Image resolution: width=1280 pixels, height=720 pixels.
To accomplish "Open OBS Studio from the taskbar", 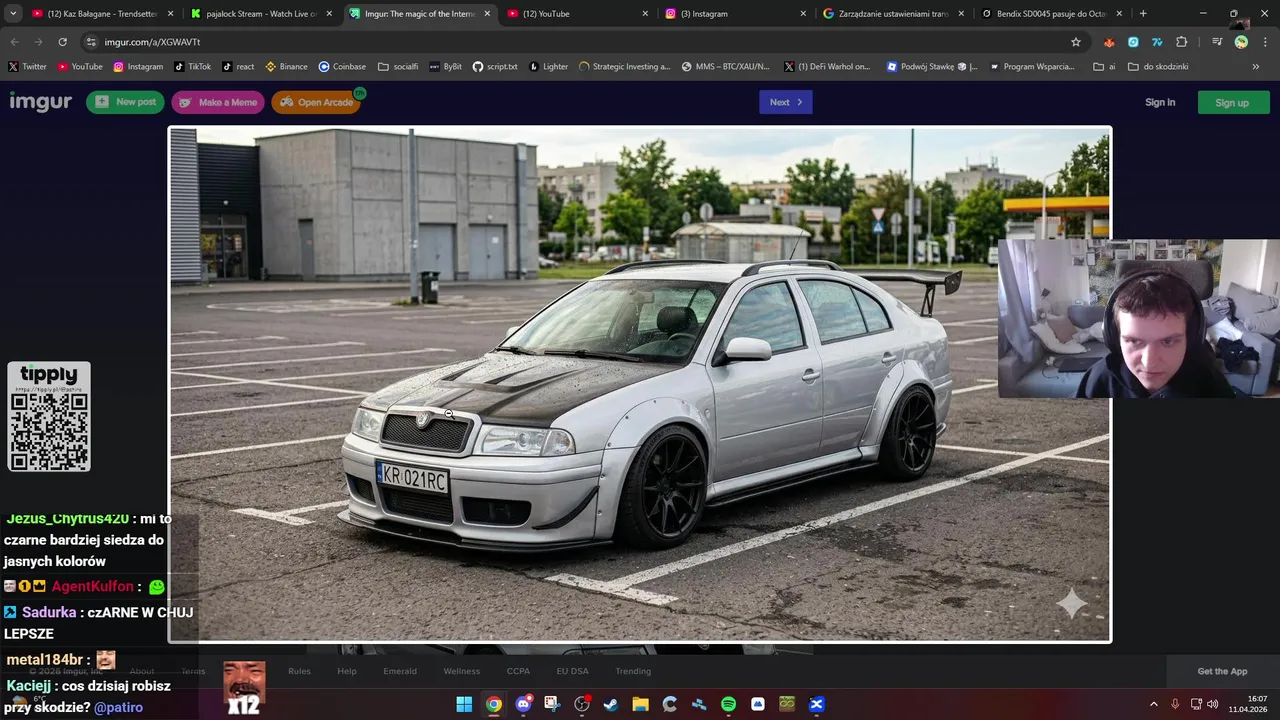I will 582,704.
